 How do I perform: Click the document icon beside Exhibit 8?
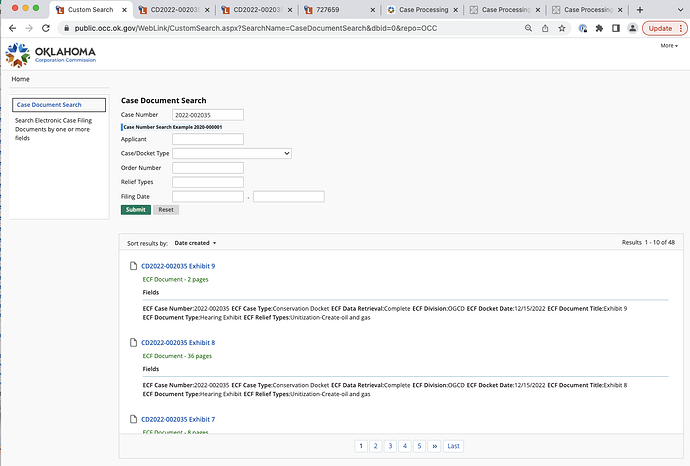(x=133, y=342)
